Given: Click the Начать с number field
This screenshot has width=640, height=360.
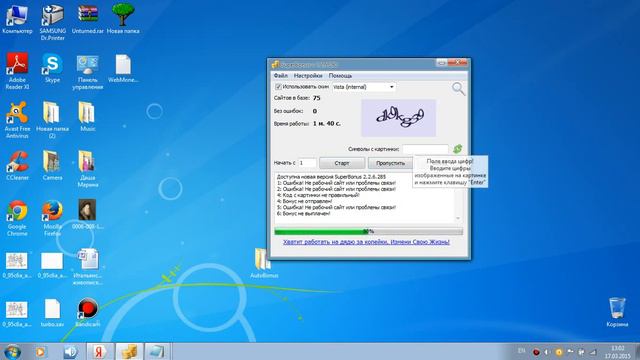Looking at the screenshot, I should tap(307, 163).
